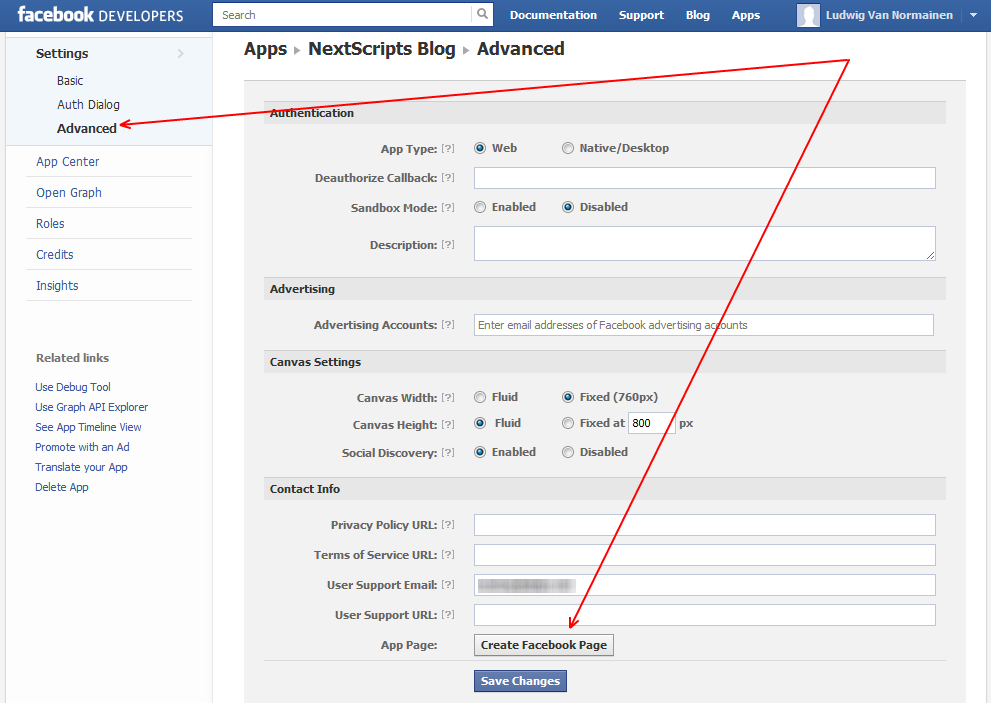
Task: Open Canvas Width help [?]
Action: tap(448, 397)
